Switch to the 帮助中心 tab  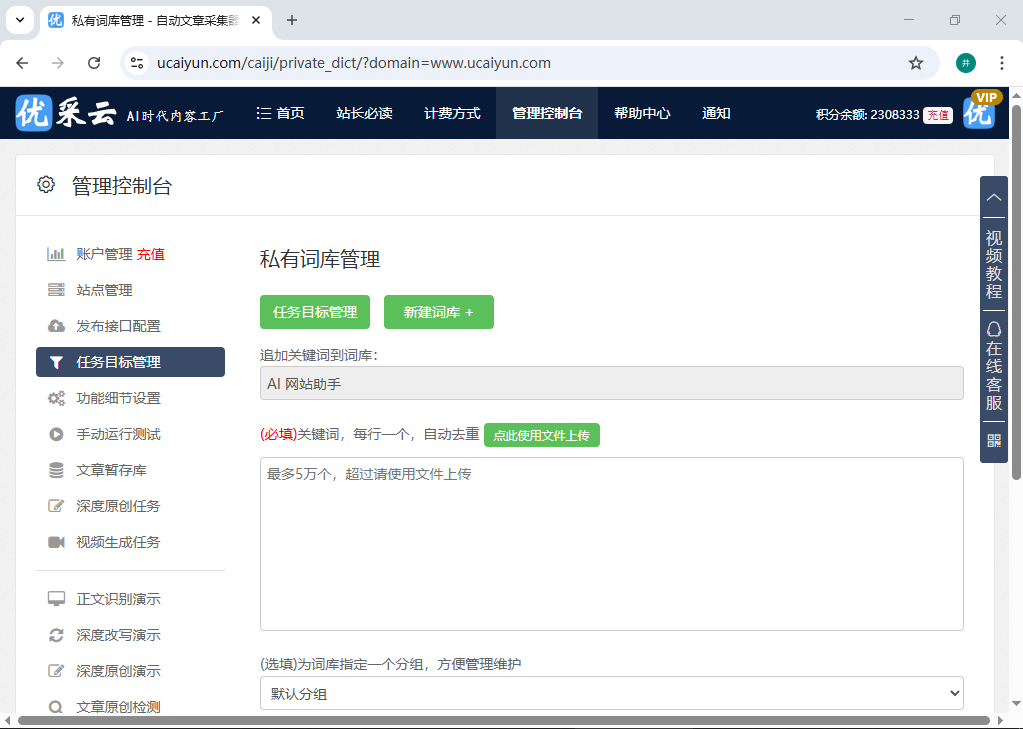(641, 113)
